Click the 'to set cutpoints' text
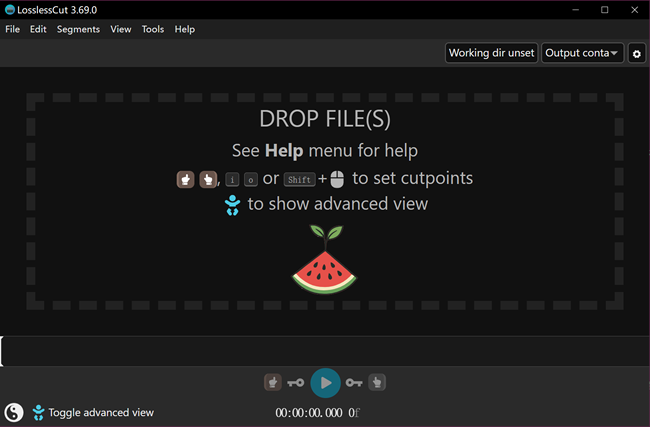This screenshot has width=650, height=427. tap(412, 178)
